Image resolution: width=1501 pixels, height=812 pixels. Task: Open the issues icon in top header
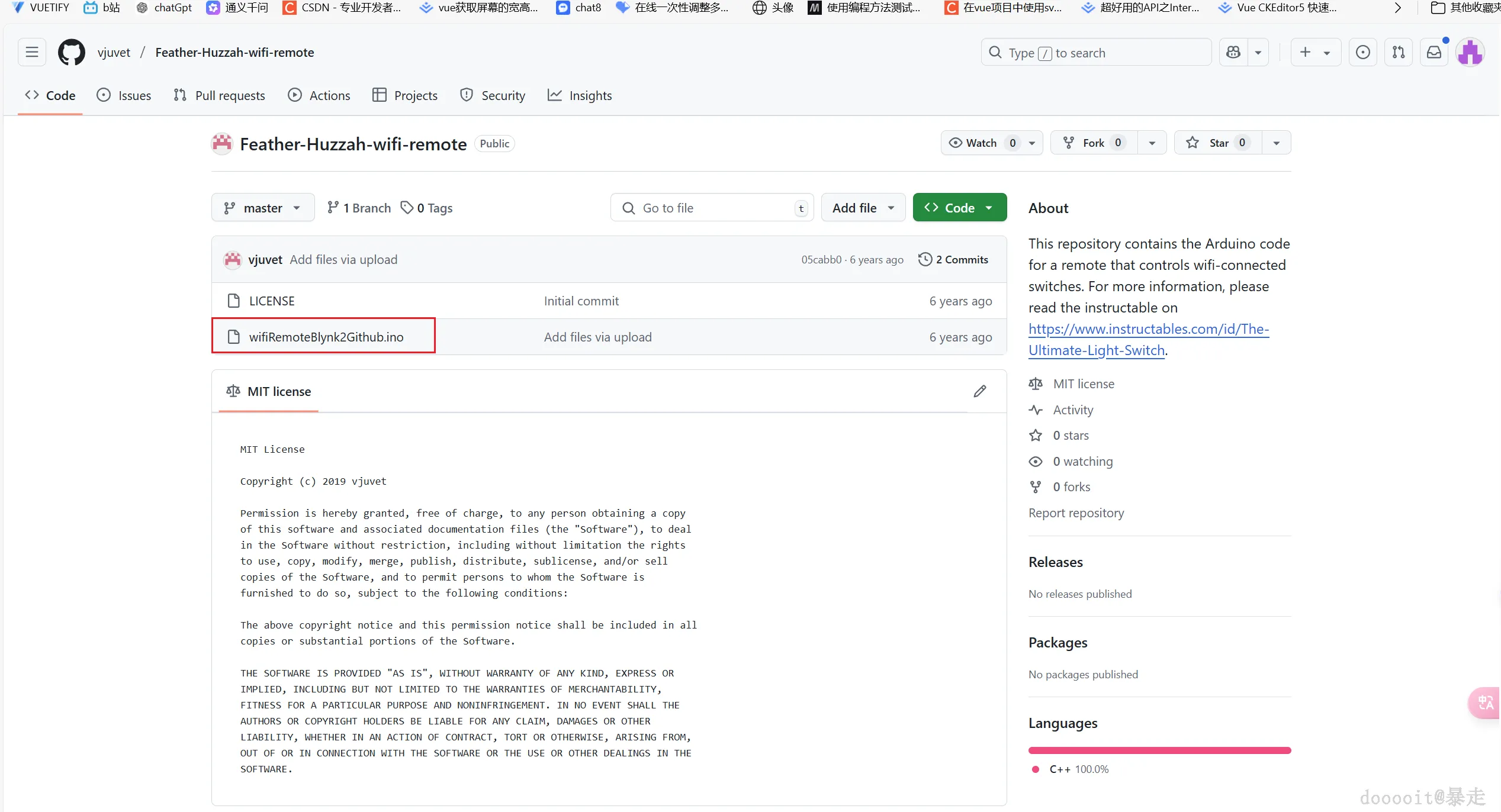point(1362,52)
